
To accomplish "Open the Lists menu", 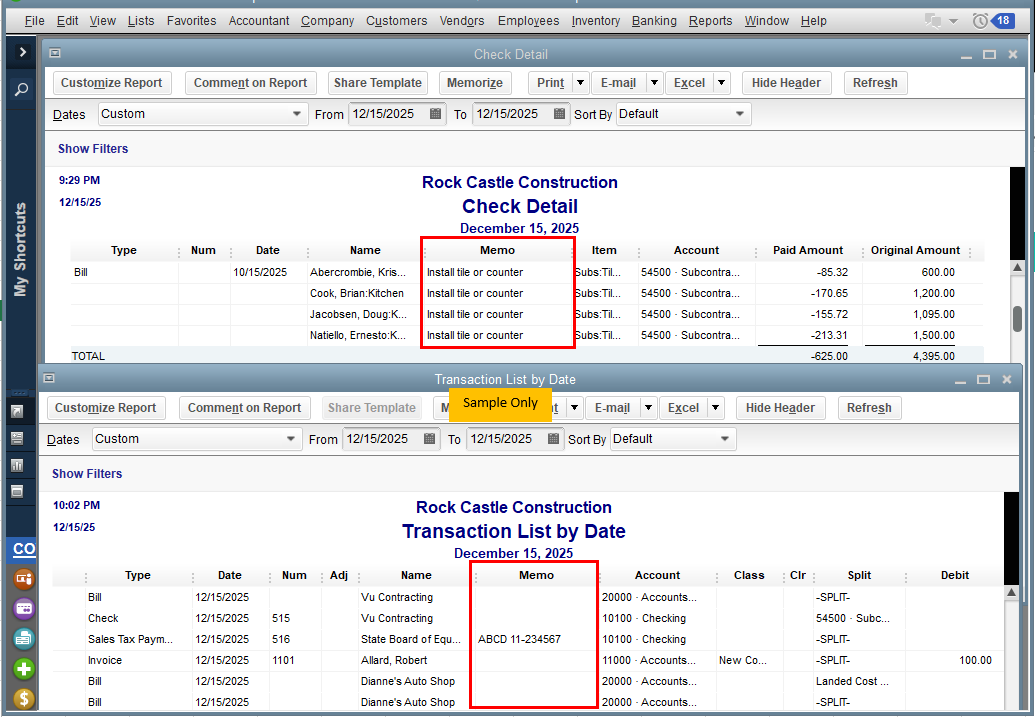I will click(141, 21).
